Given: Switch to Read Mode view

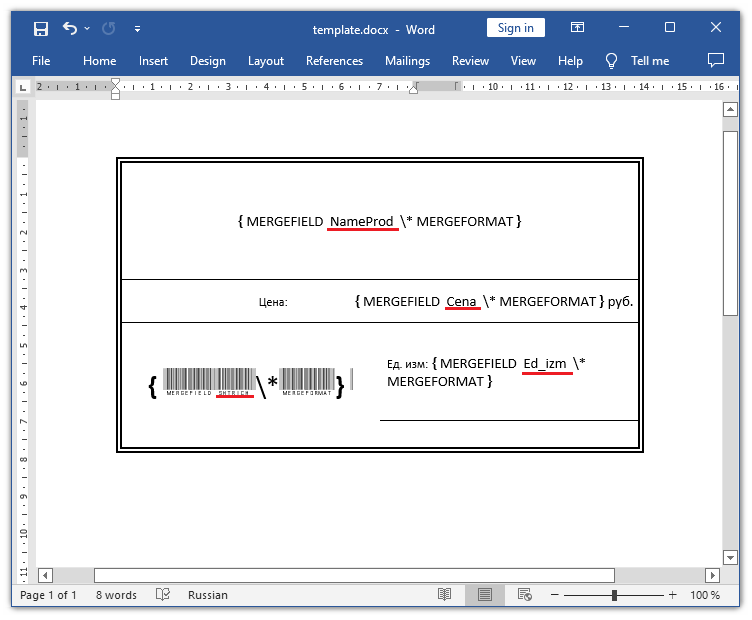Looking at the screenshot, I should (x=445, y=595).
